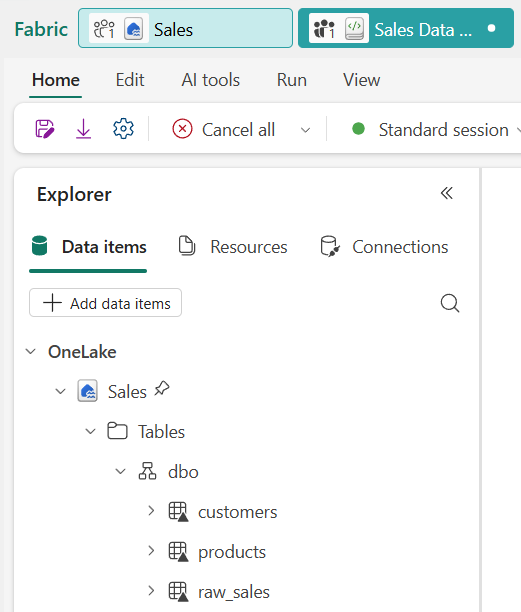The height and width of the screenshot is (612, 521).
Task: Click the Save as notebook icon
Action: click(45, 129)
